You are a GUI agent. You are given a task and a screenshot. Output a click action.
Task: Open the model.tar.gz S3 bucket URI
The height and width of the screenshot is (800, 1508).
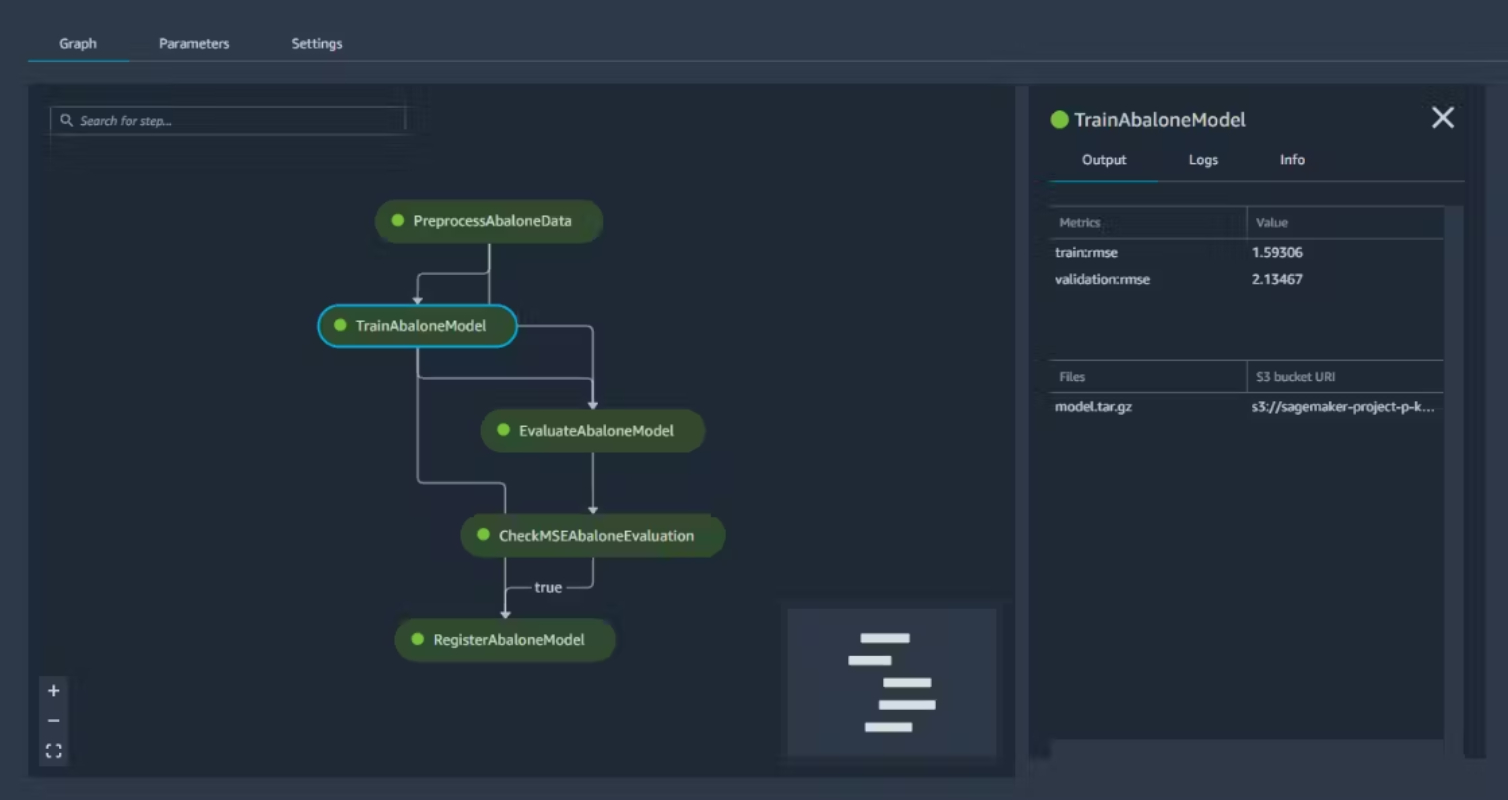pyautogui.click(x=1343, y=408)
